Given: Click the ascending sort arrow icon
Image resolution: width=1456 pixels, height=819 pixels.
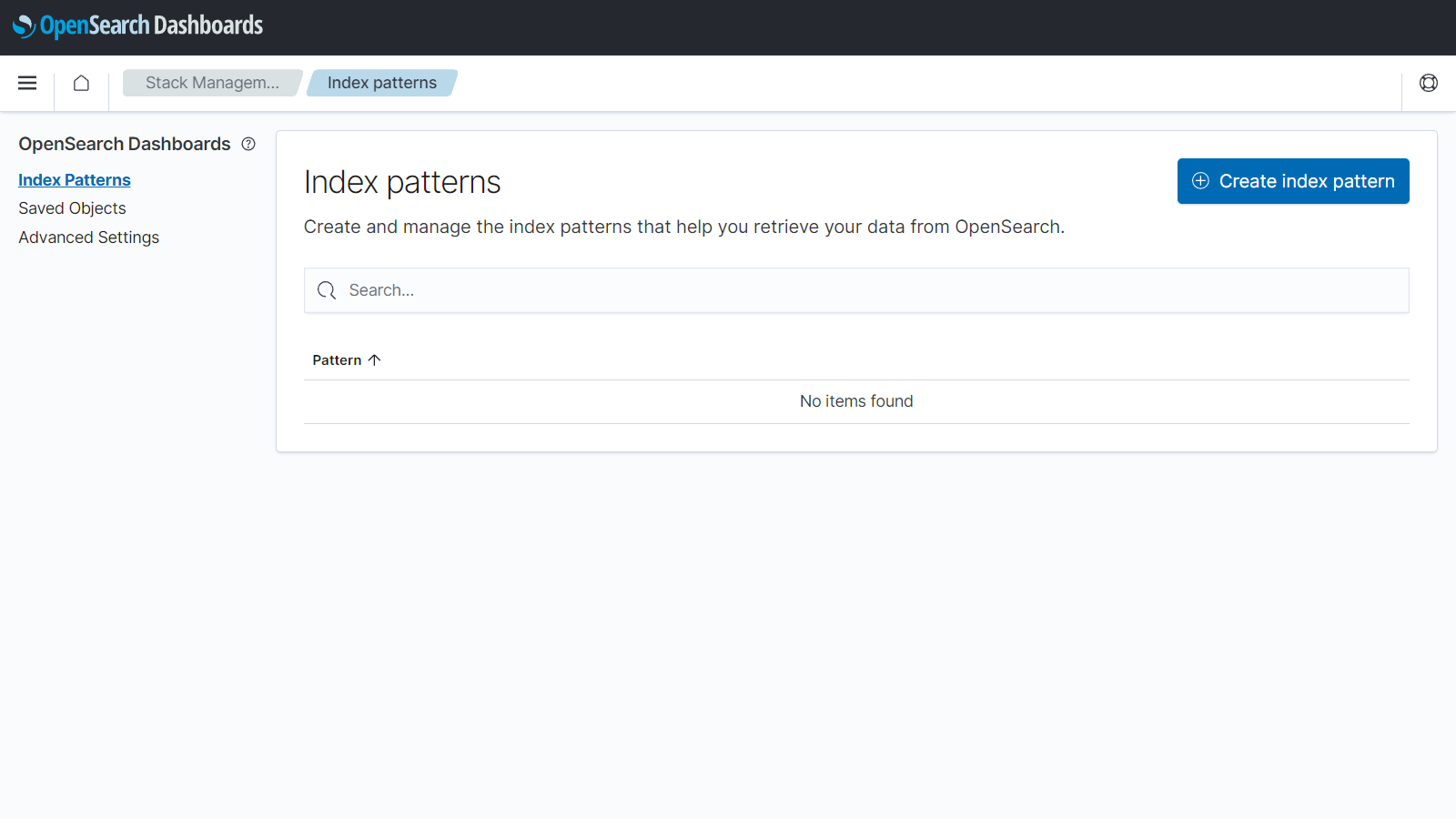Looking at the screenshot, I should tap(374, 360).
